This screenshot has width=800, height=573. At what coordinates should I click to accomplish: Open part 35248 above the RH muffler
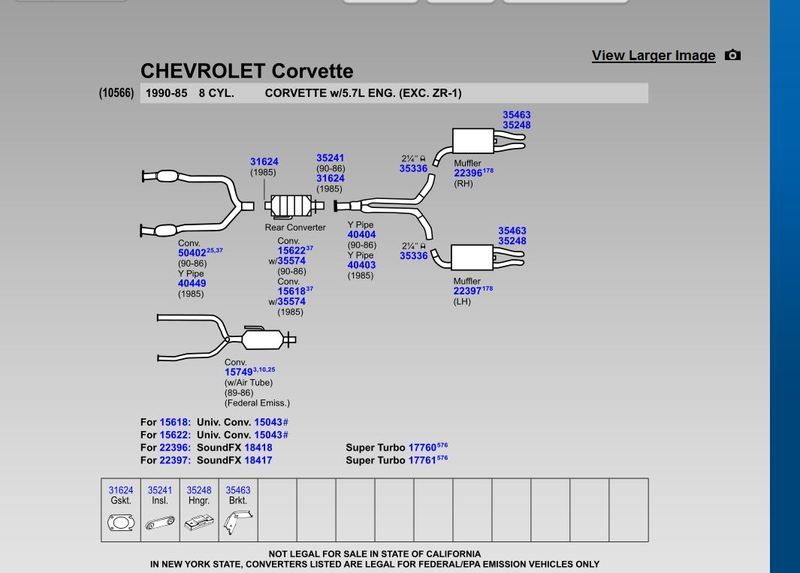[x=516, y=125]
